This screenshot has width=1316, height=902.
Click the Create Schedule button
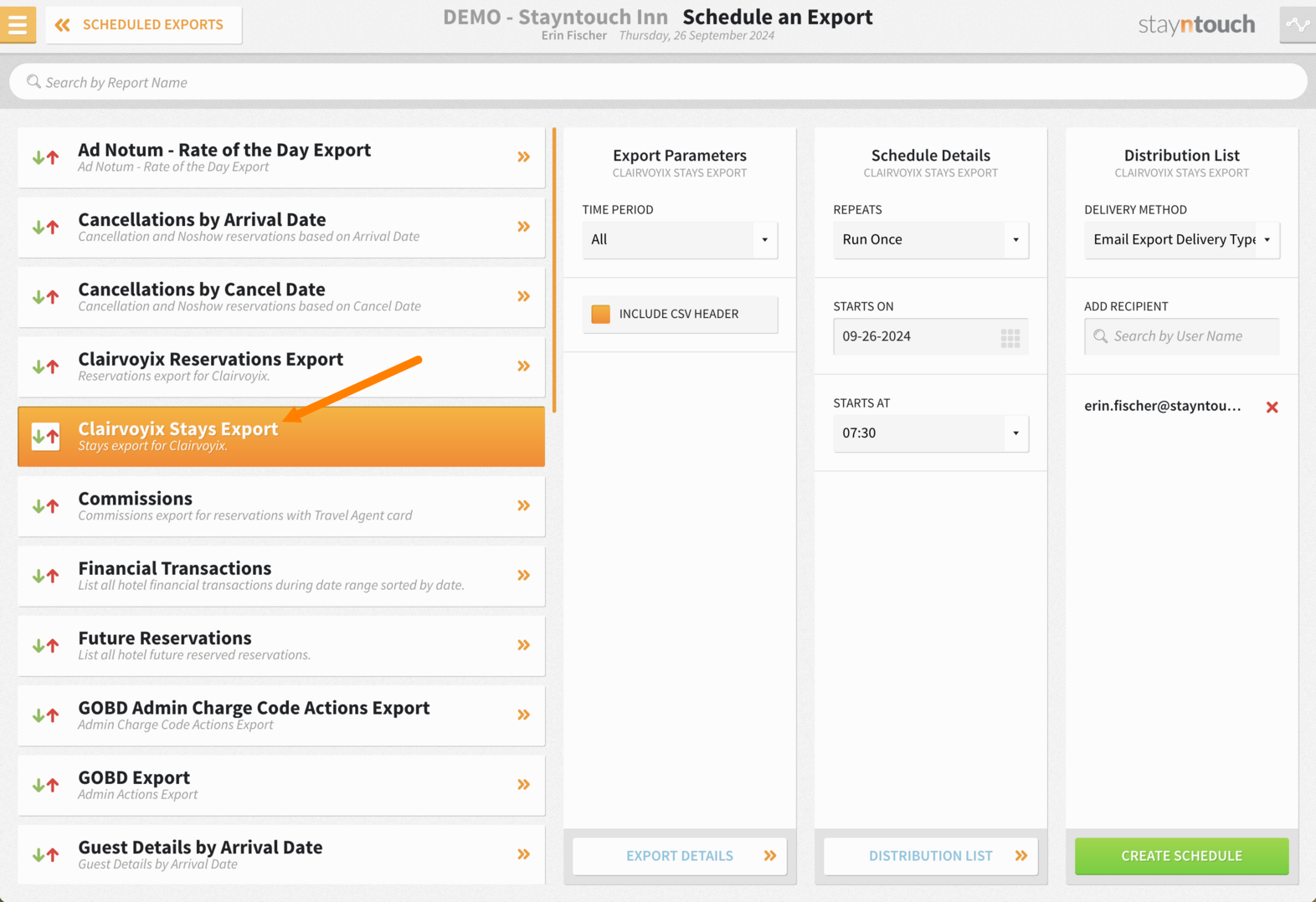pyautogui.click(x=1182, y=856)
